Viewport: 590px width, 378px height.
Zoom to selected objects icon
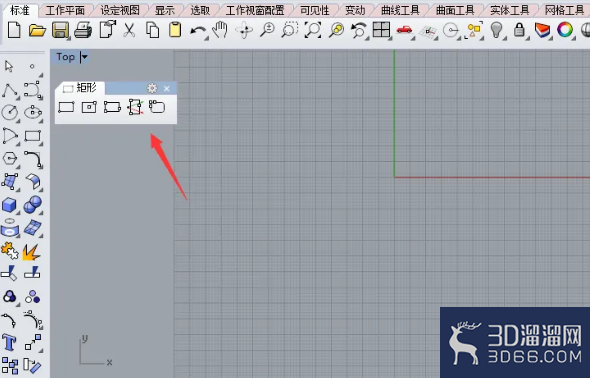click(336, 30)
